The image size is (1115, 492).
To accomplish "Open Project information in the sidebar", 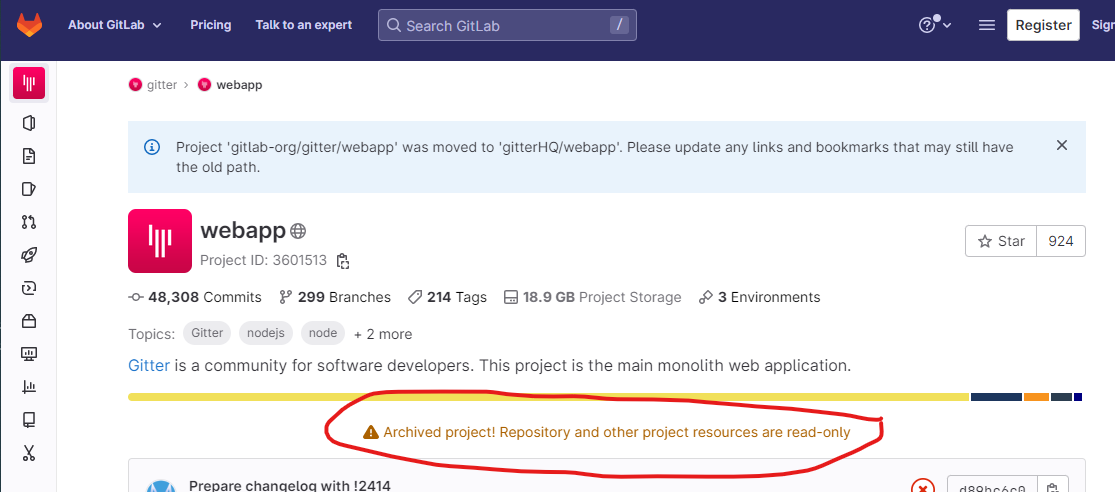I will pos(29,124).
